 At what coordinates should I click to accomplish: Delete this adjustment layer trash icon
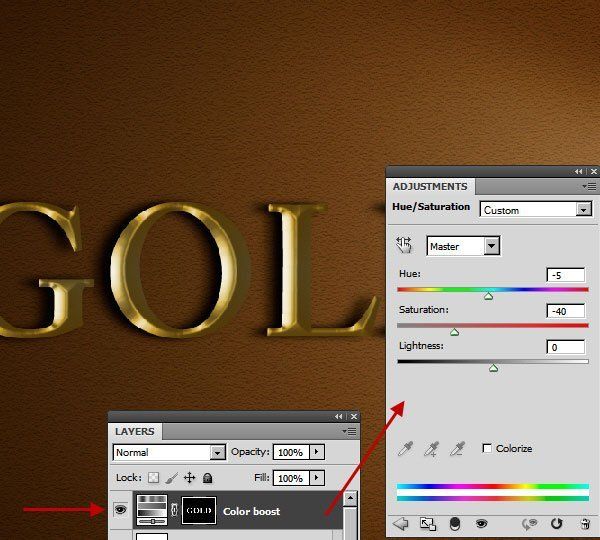click(x=585, y=524)
